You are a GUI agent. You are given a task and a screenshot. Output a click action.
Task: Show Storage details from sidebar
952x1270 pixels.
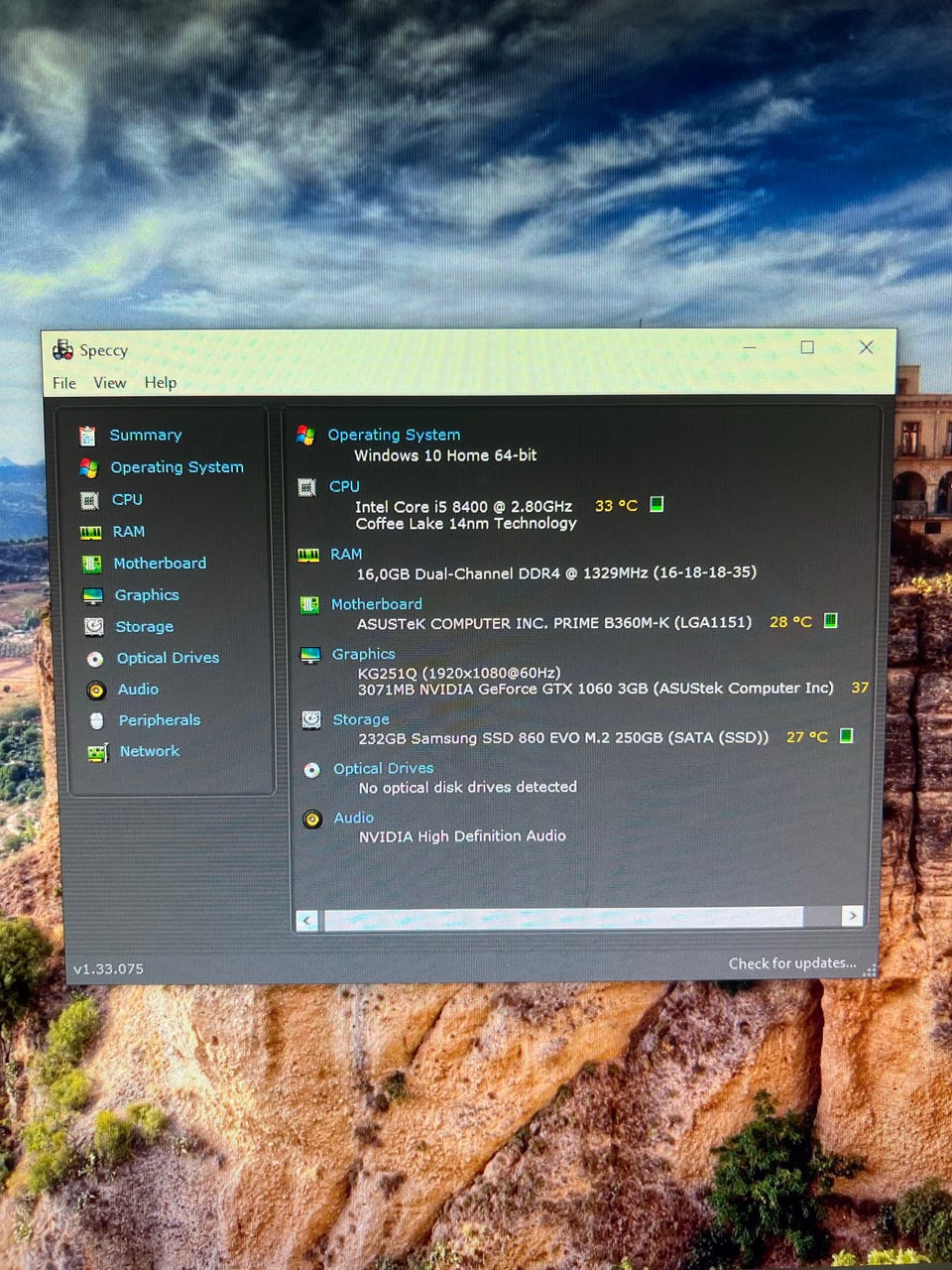pos(145,627)
